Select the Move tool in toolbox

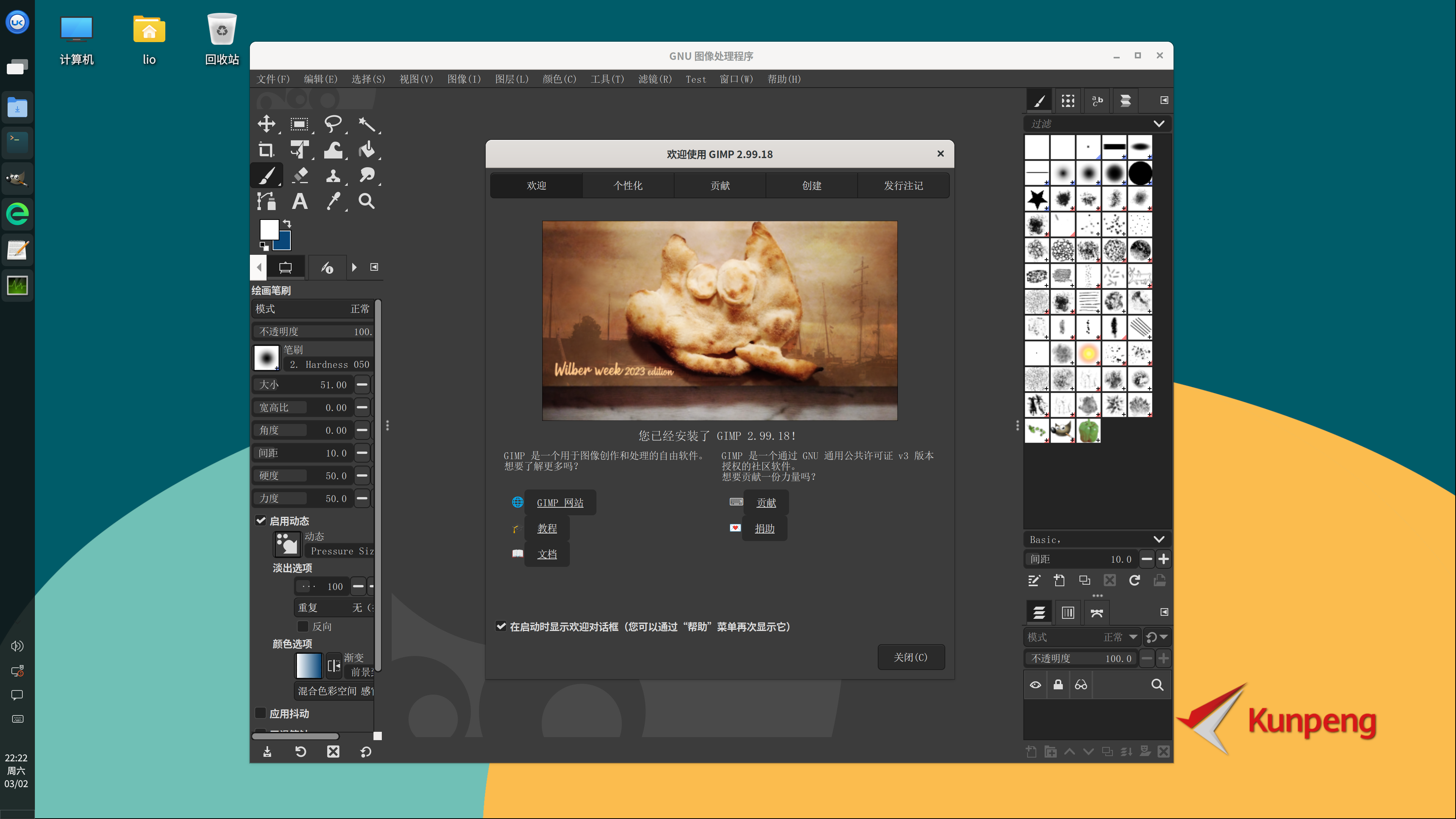(x=266, y=124)
